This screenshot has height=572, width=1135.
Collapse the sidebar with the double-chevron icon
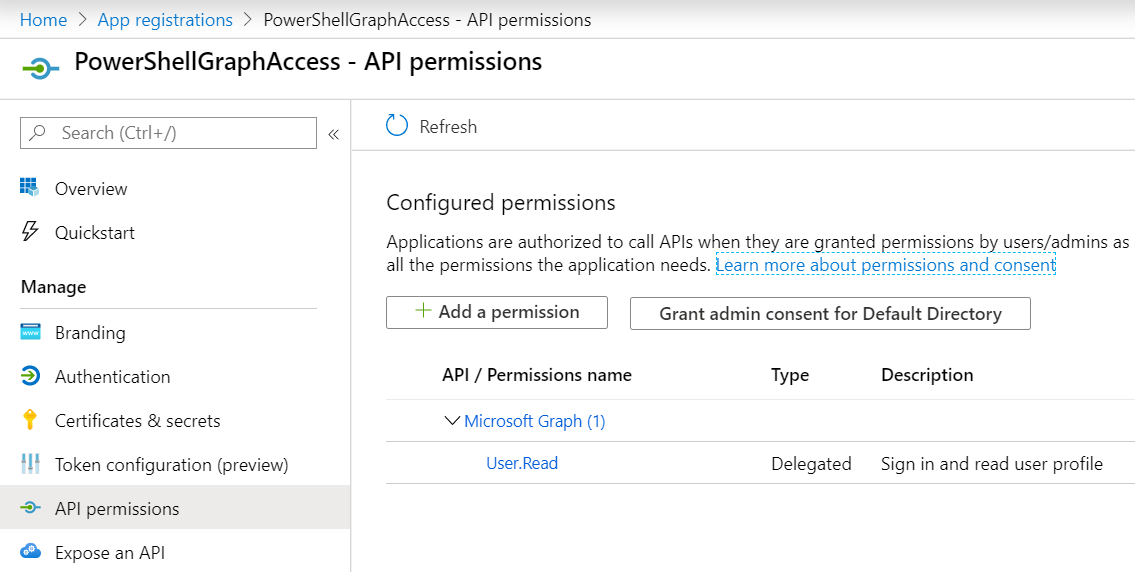tap(334, 134)
